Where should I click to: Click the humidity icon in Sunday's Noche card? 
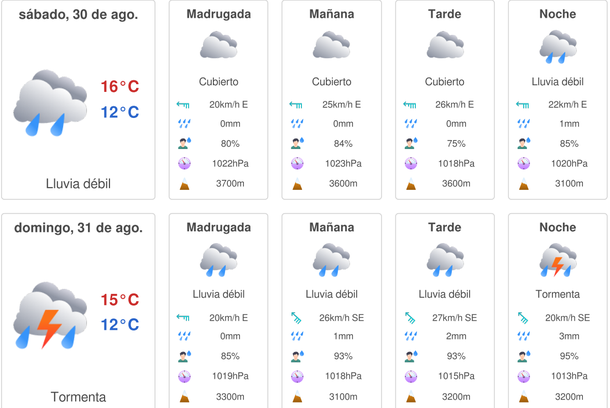523,356
